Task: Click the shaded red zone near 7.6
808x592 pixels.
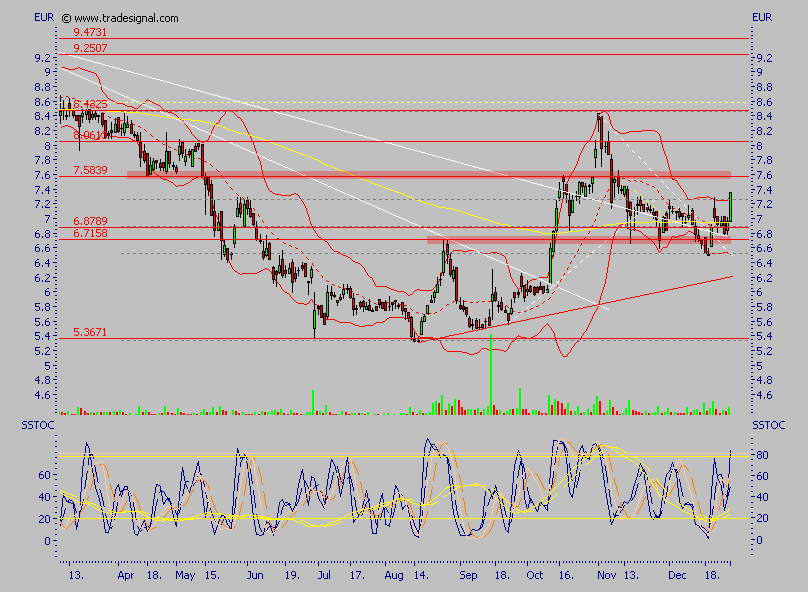Action: [428, 175]
